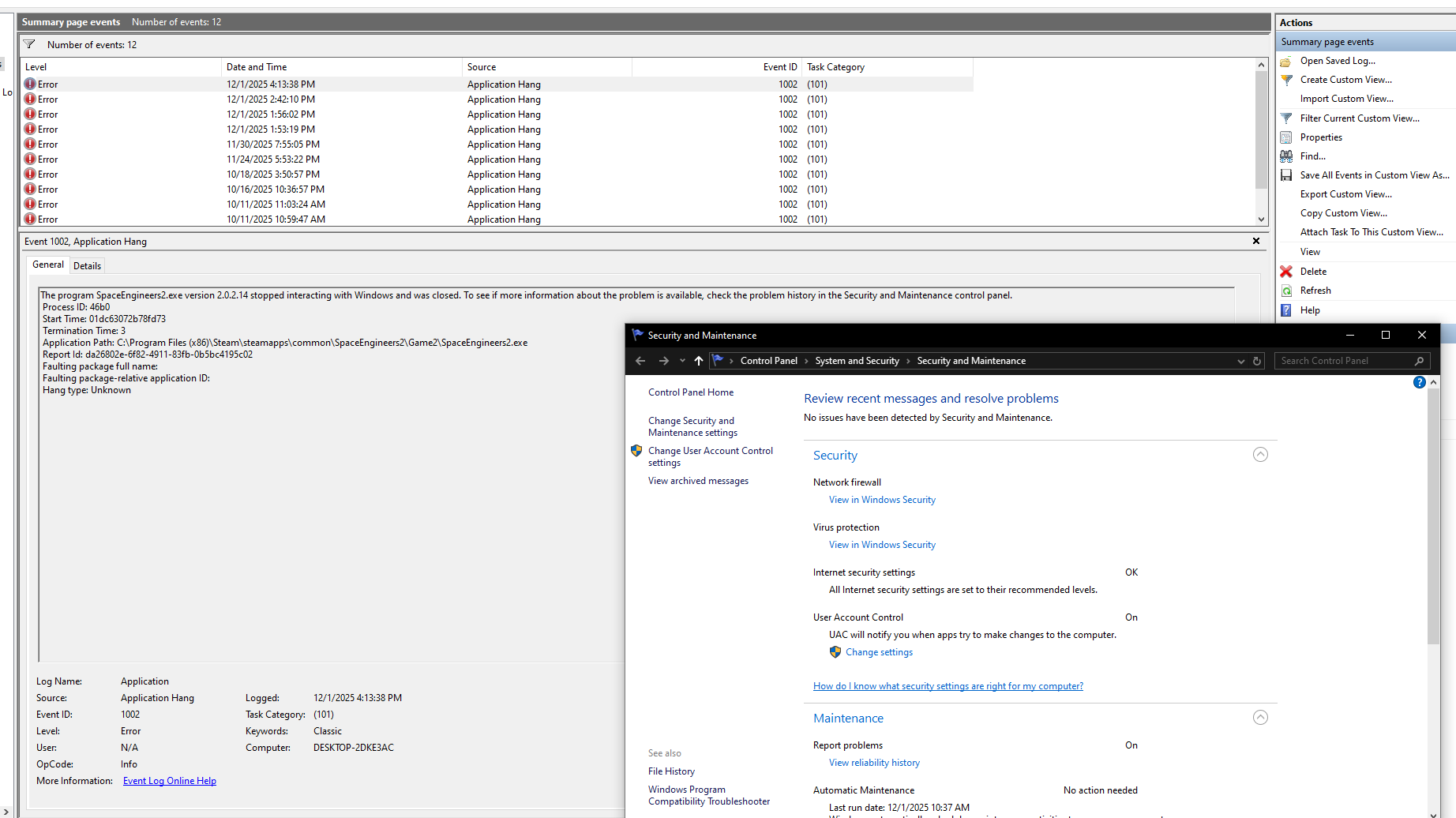Select the General tab
1456x818 pixels.
point(48,265)
